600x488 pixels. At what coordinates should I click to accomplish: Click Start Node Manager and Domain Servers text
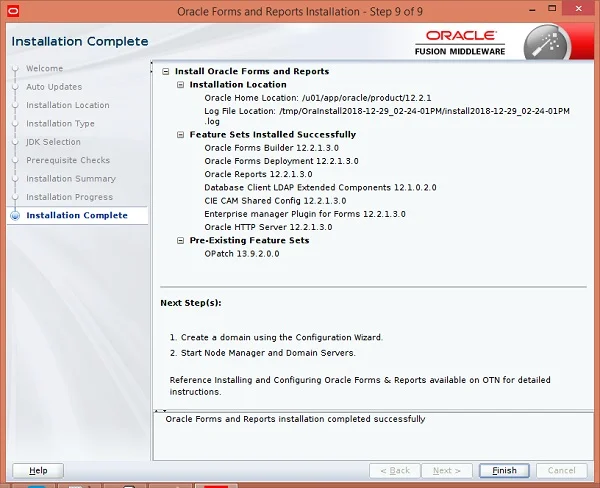[x=262, y=353]
